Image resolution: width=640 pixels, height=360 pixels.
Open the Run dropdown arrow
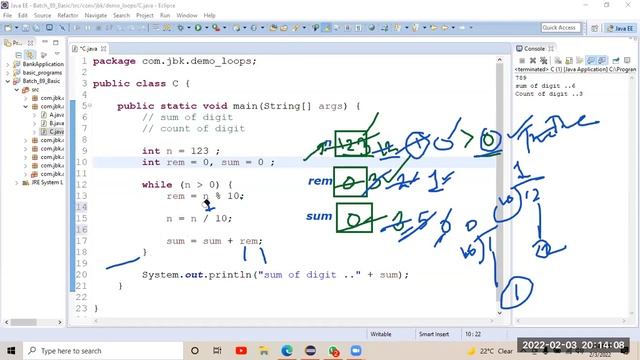coord(207,28)
